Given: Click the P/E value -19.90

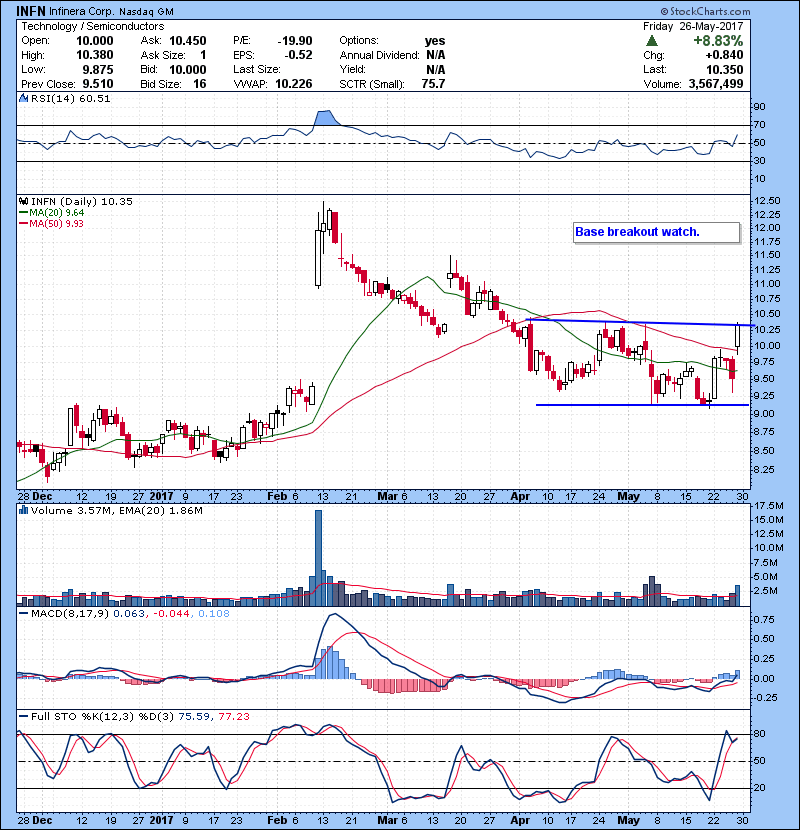Looking at the screenshot, I should tap(295, 41).
